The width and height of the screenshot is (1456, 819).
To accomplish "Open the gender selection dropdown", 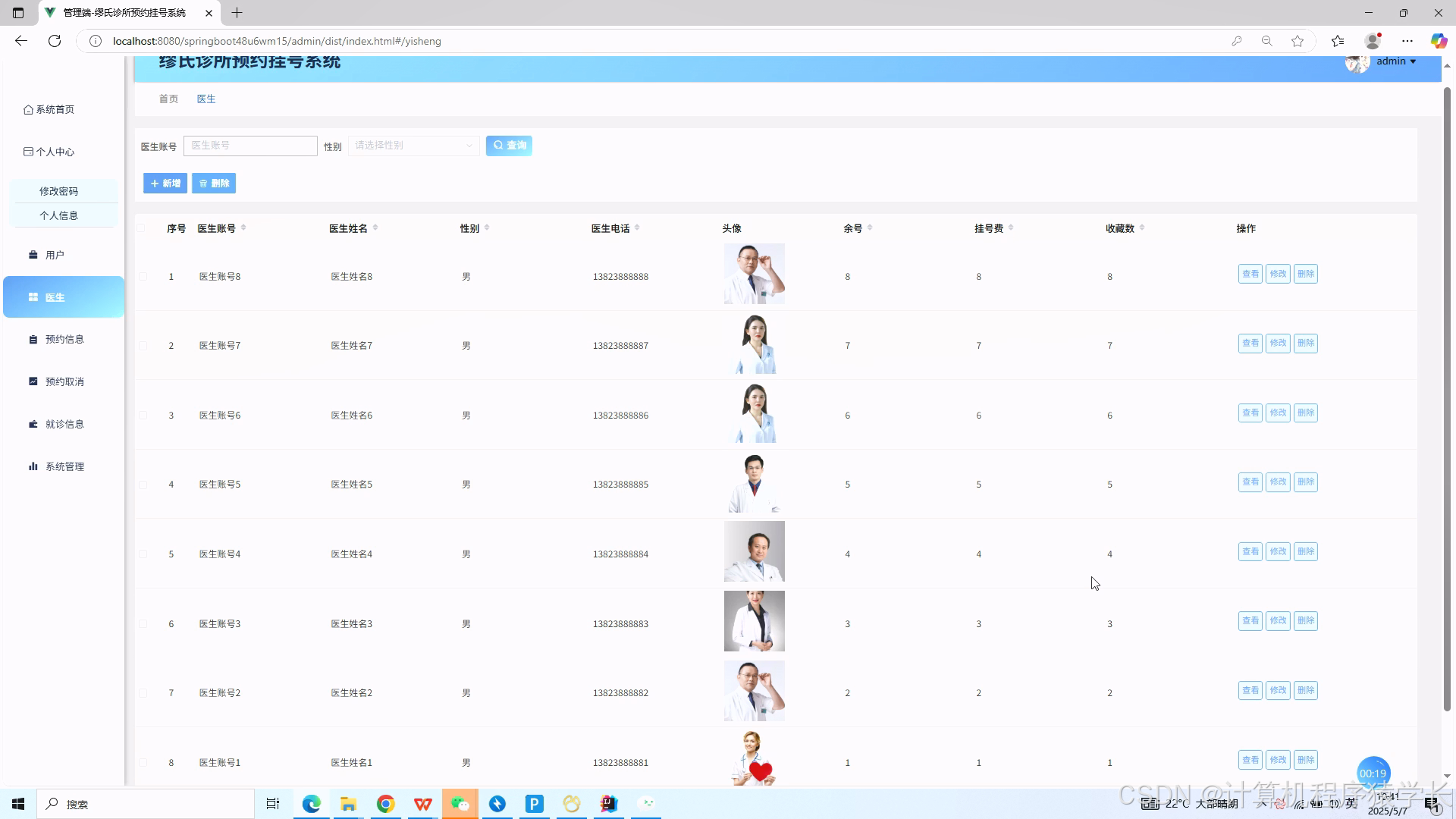I will point(413,146).
